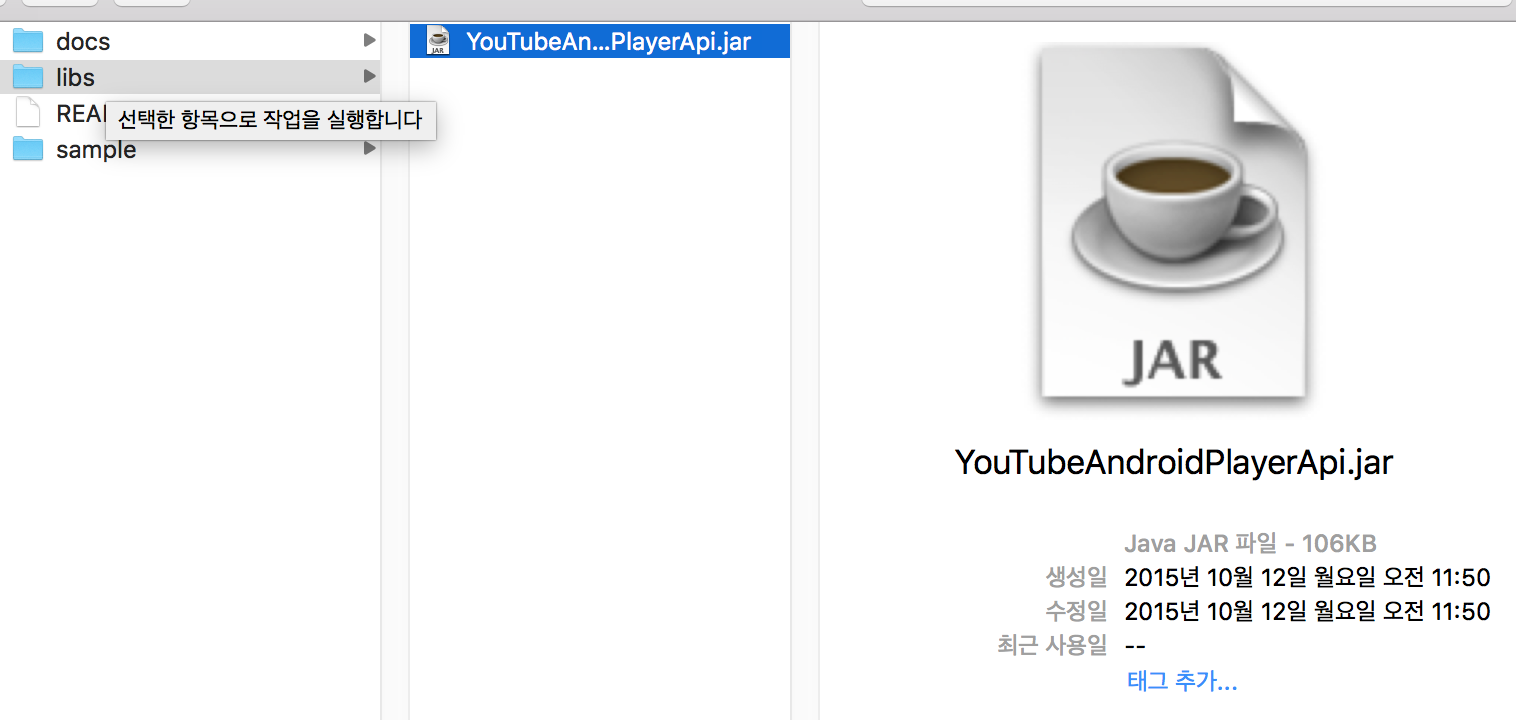
Task: Click the Java JAR 파일 - 106KB text
Action: pos(1250,544)
